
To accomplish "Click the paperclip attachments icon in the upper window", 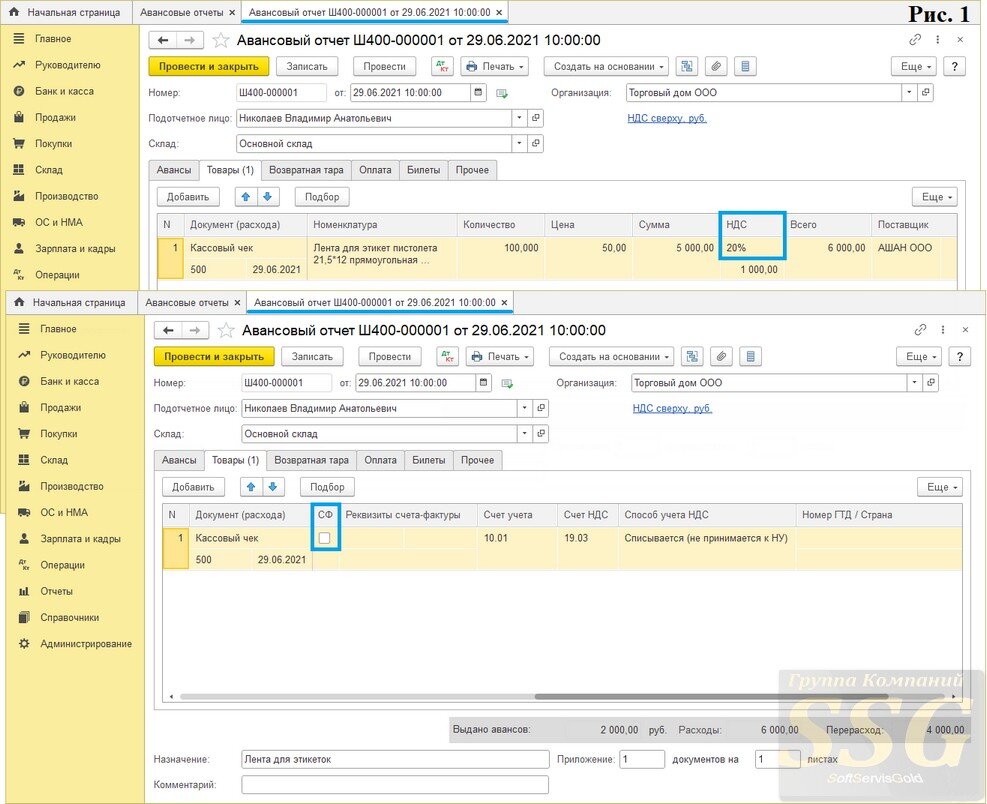I will 716,66.
